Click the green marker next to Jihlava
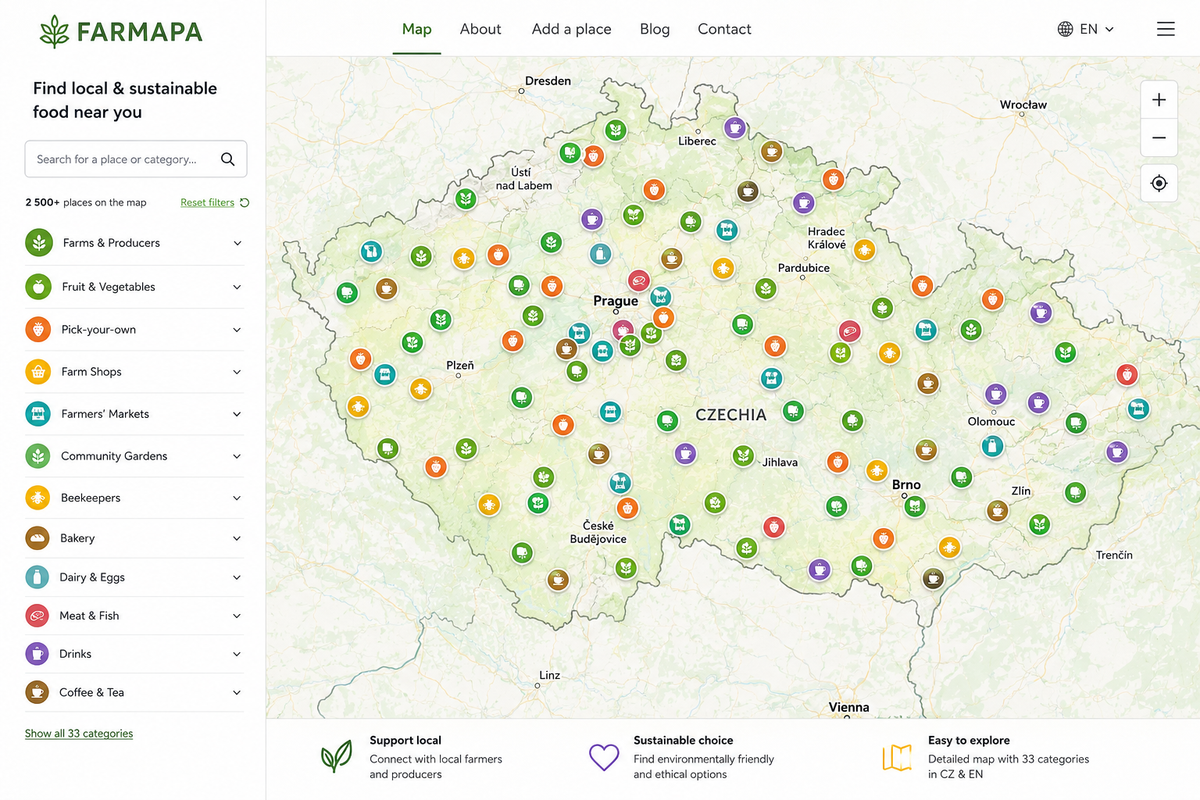Viewport: 1200px width, 800px height. (x=743, y=456)
